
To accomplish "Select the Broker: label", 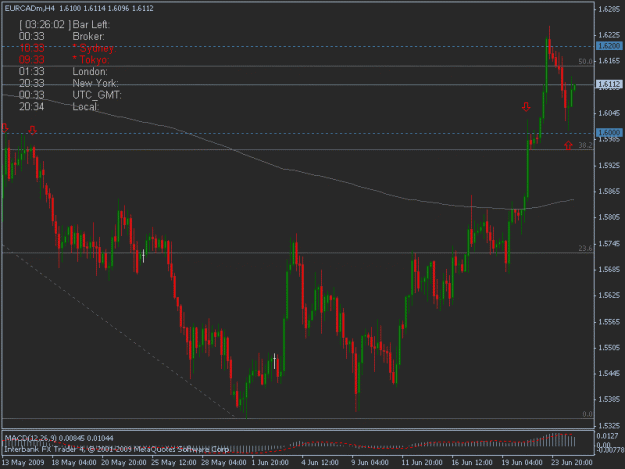I will pyautogui.click(x=88, y=36).
